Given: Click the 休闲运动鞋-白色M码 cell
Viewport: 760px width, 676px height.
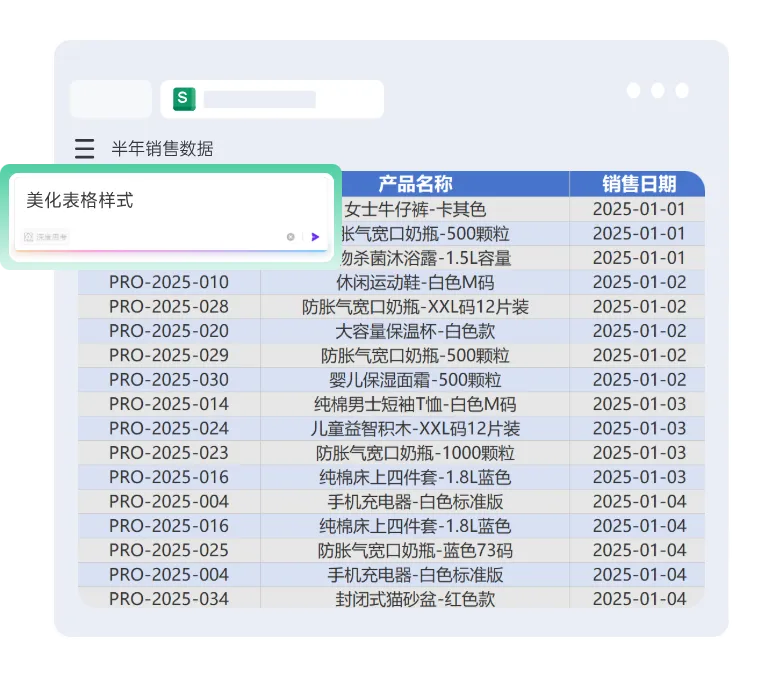Looking at the screenshot, I should (x=415, y=282).
